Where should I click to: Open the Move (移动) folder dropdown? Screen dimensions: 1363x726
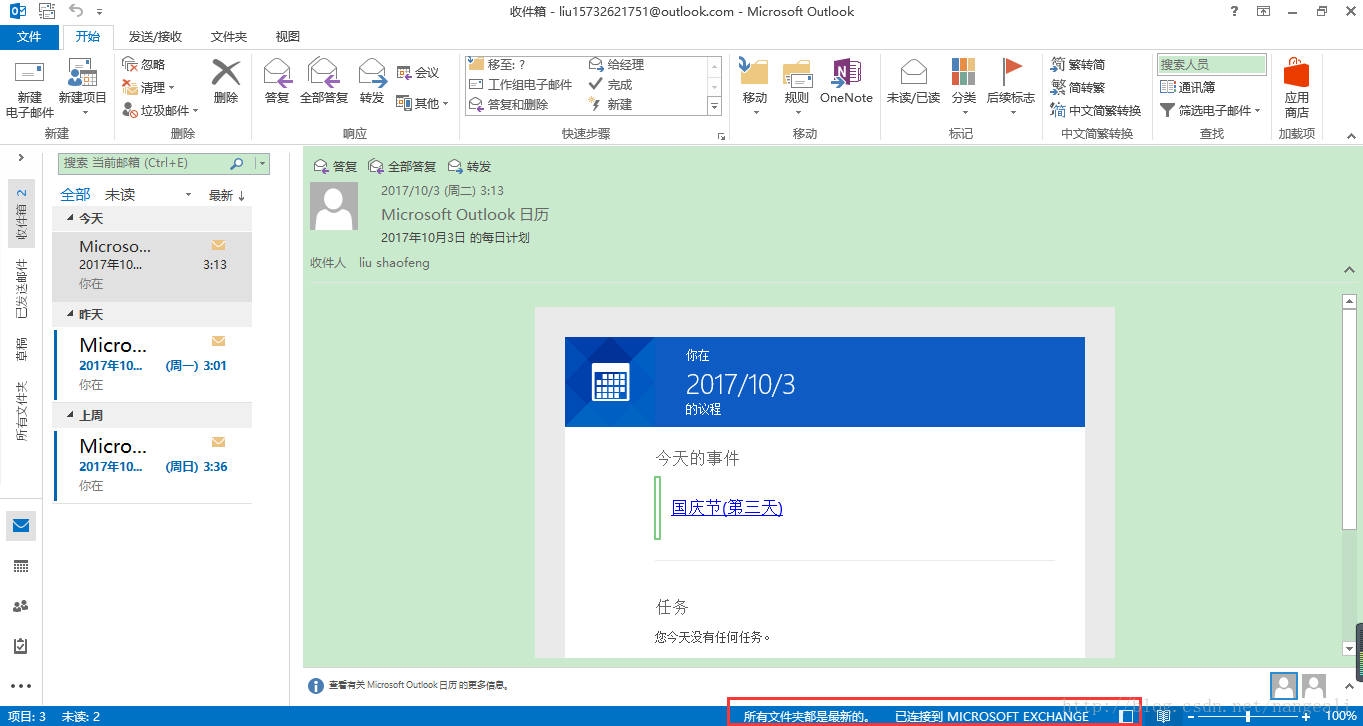point(754,88)
